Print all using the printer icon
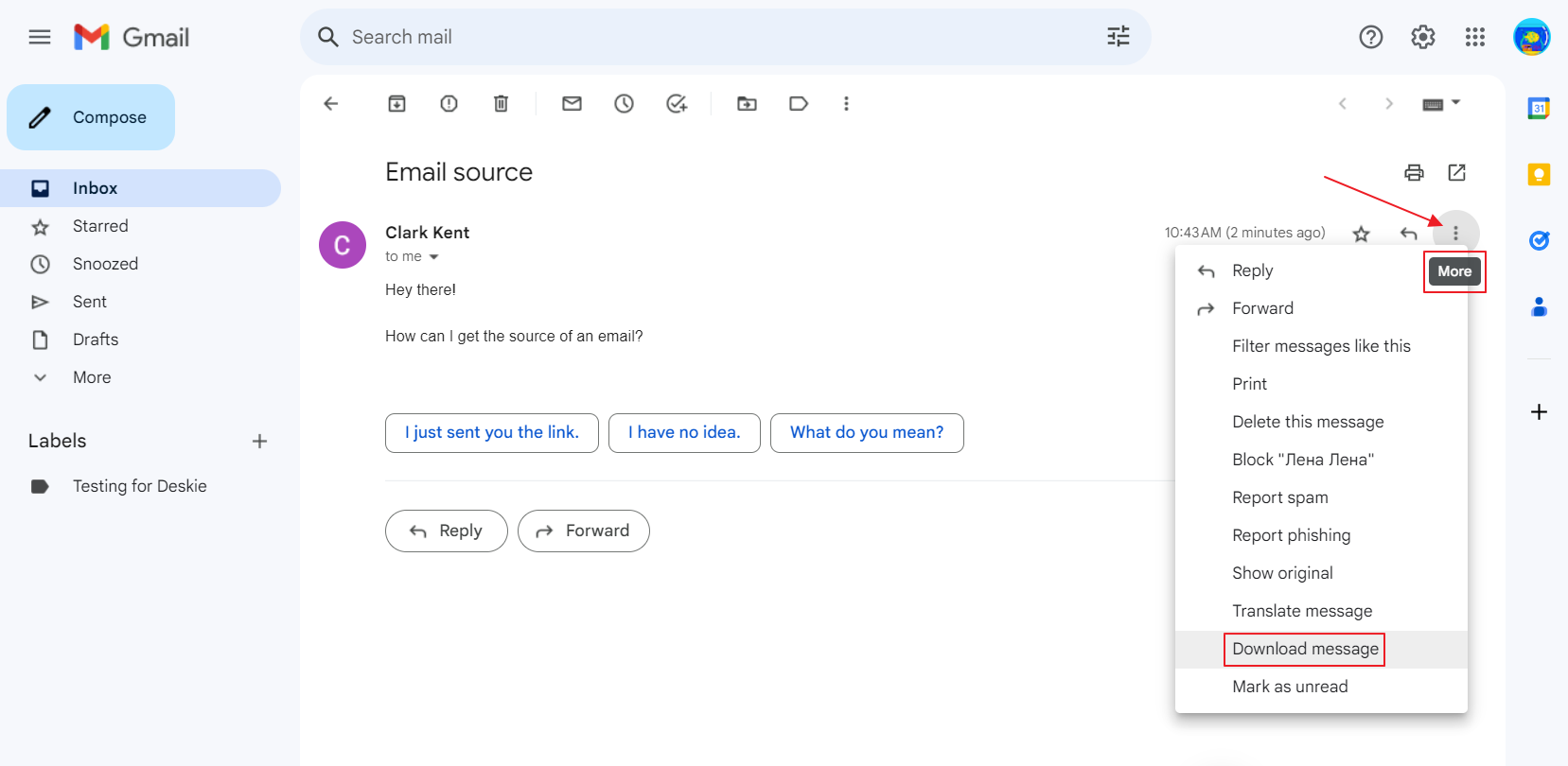The width and height of the screenshot is (1568, 766). 1414,172
